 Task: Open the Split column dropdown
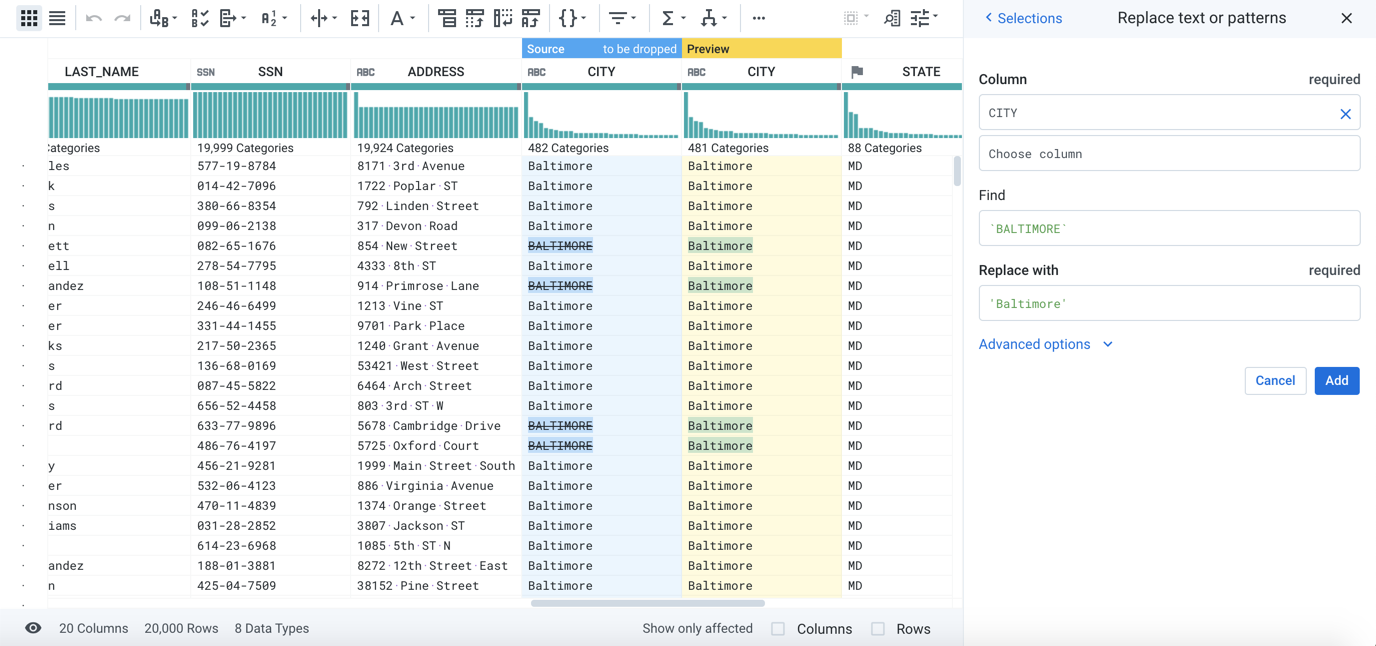coord(323,18)
